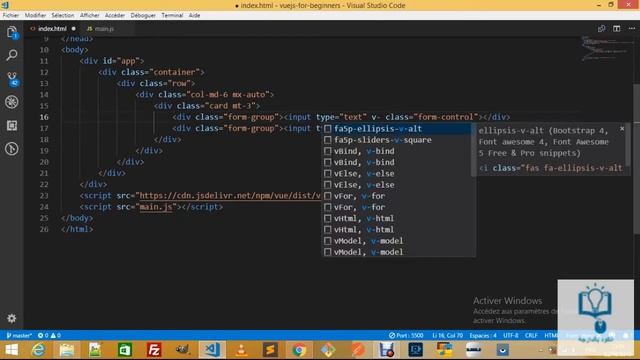This screenshot has height=360, width=640.
Task: Click the Windows Start button
Action: coord(11,350)
